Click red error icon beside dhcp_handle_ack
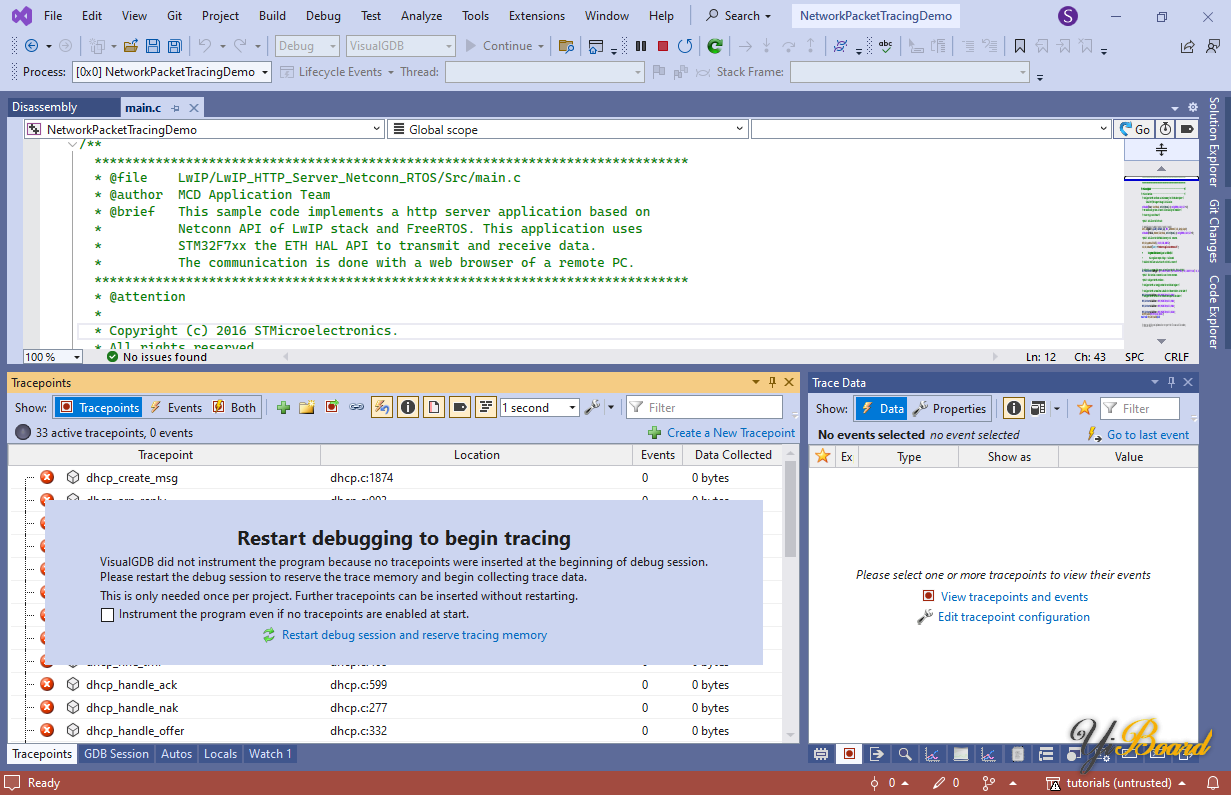This screenshot has width=1231, height=795. point(47,685)
